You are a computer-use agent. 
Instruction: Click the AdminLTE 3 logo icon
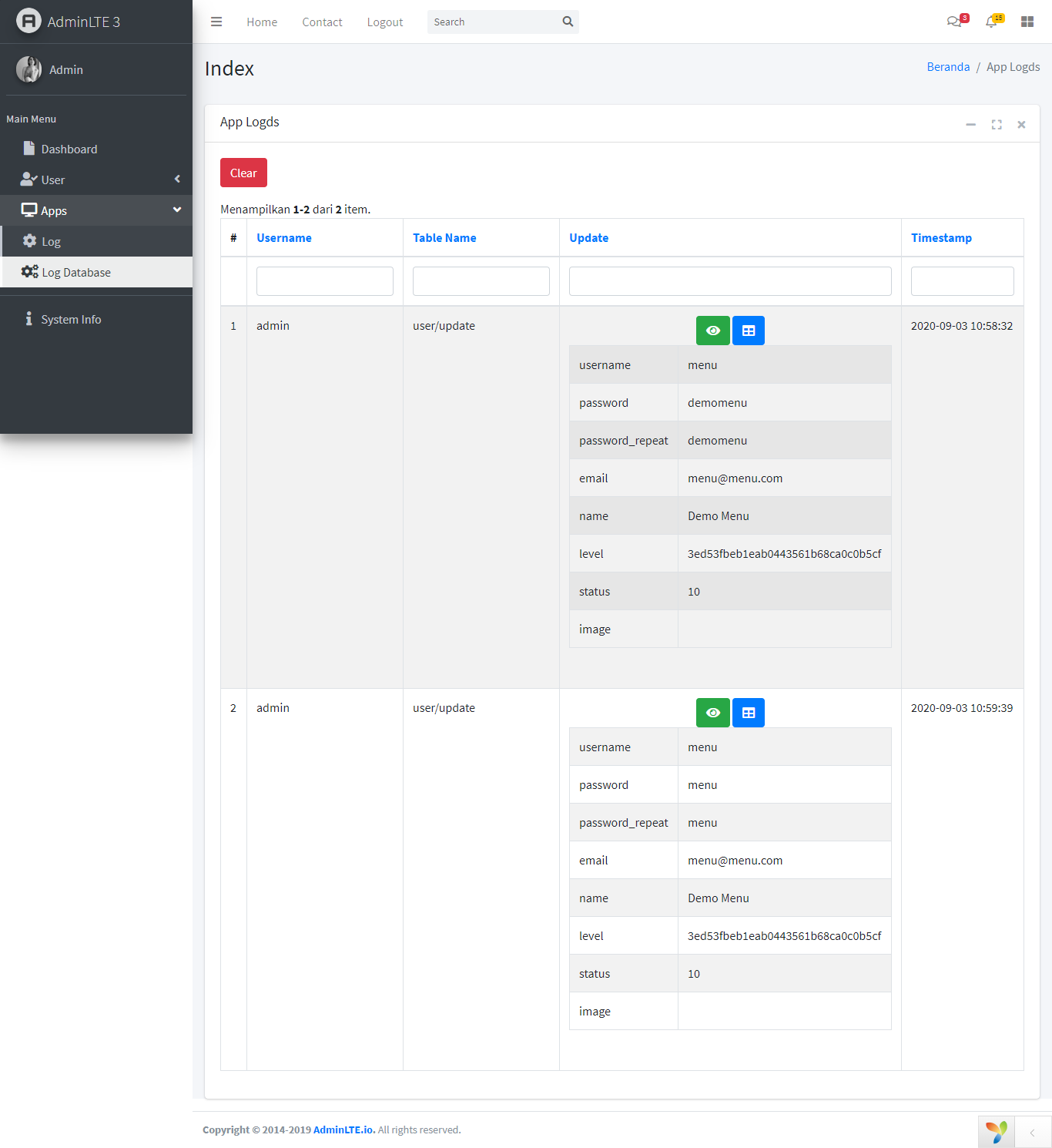pos(28,21)
